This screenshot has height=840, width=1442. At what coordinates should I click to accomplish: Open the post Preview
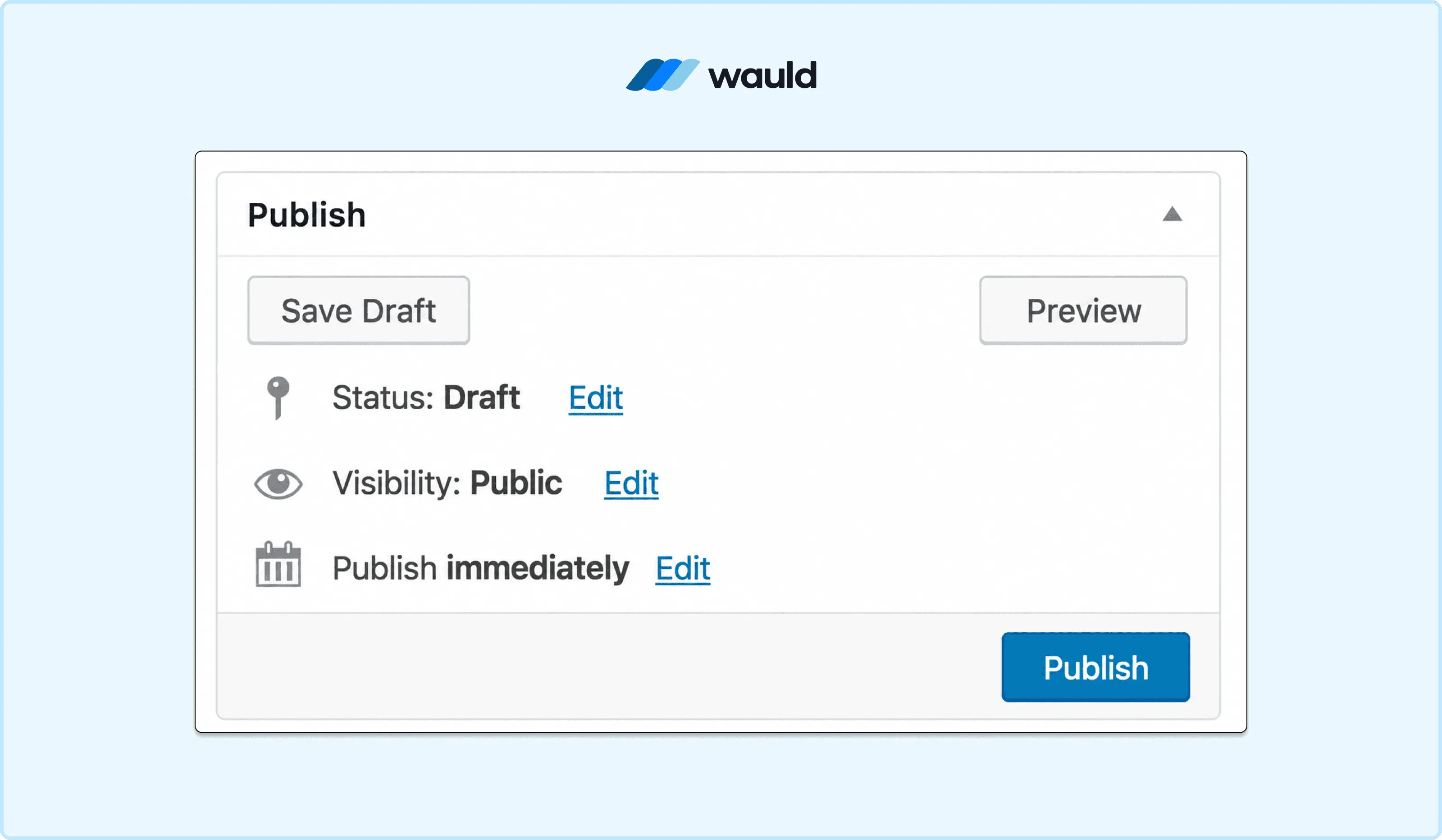(x=1083, y=310)
